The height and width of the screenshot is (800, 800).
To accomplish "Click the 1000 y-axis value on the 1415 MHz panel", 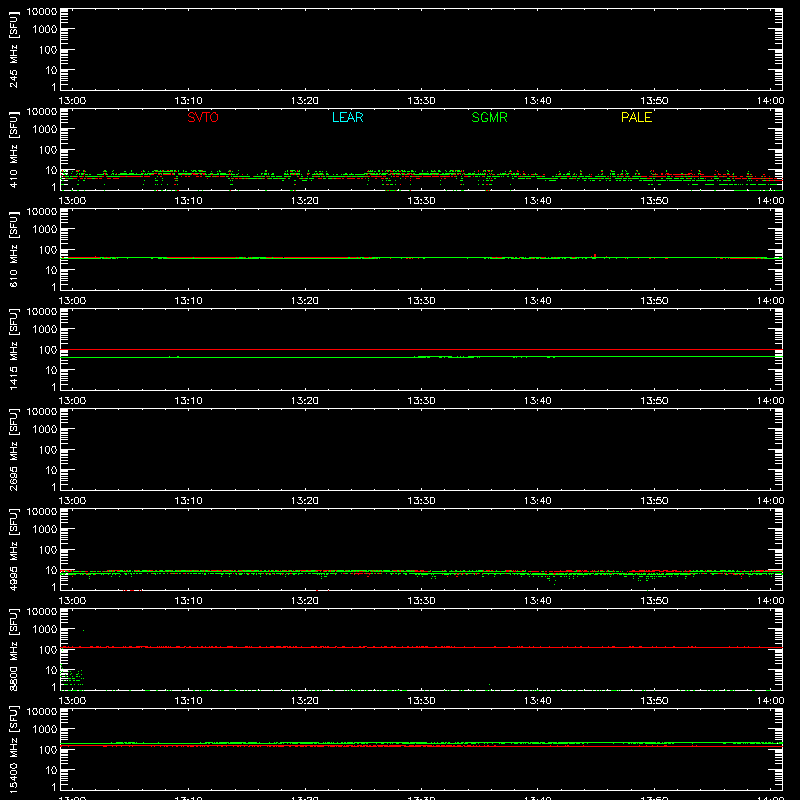I will (45, 330).
